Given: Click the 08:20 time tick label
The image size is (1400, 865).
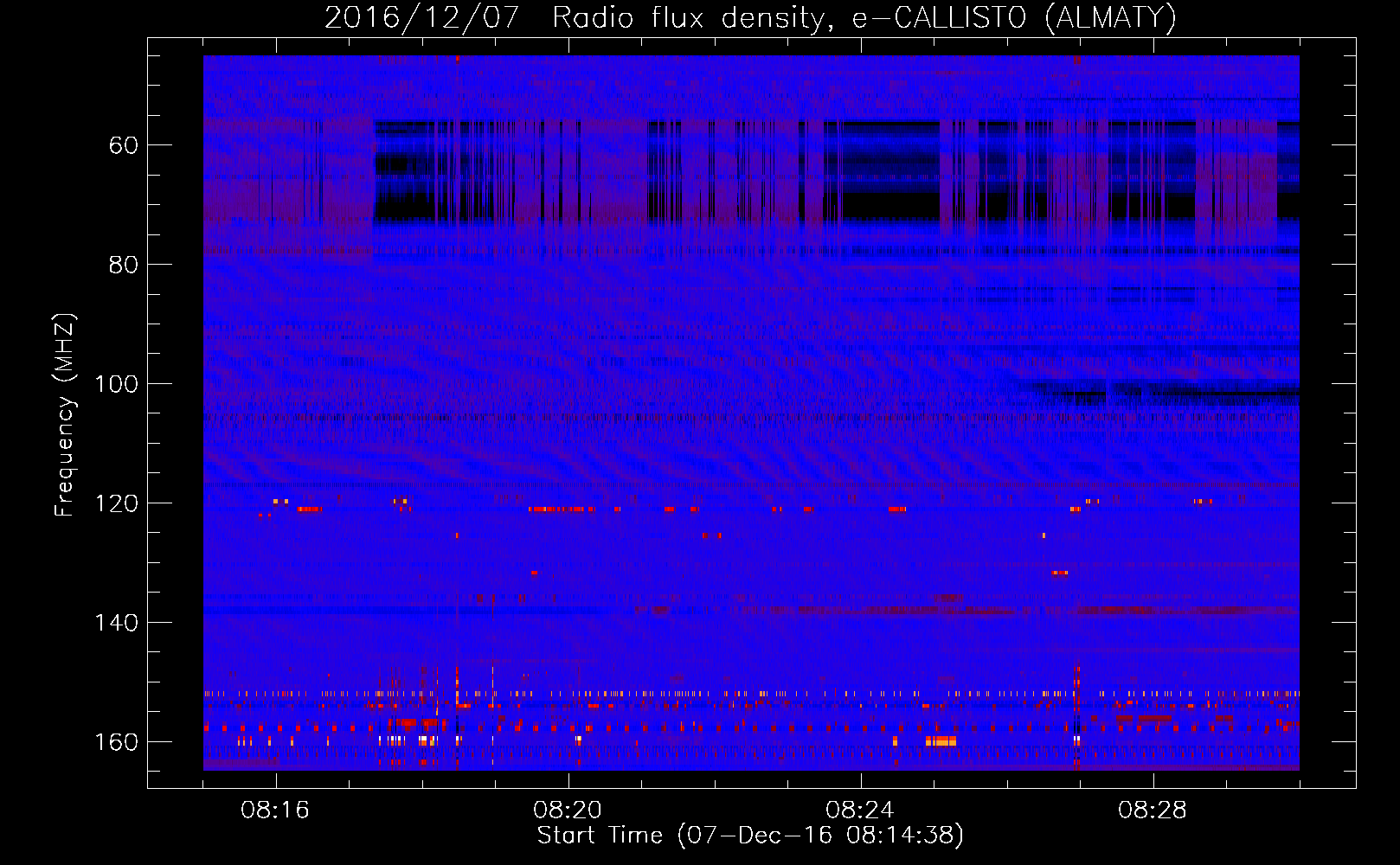Looking at the screenshot, I should coord(568,811).
